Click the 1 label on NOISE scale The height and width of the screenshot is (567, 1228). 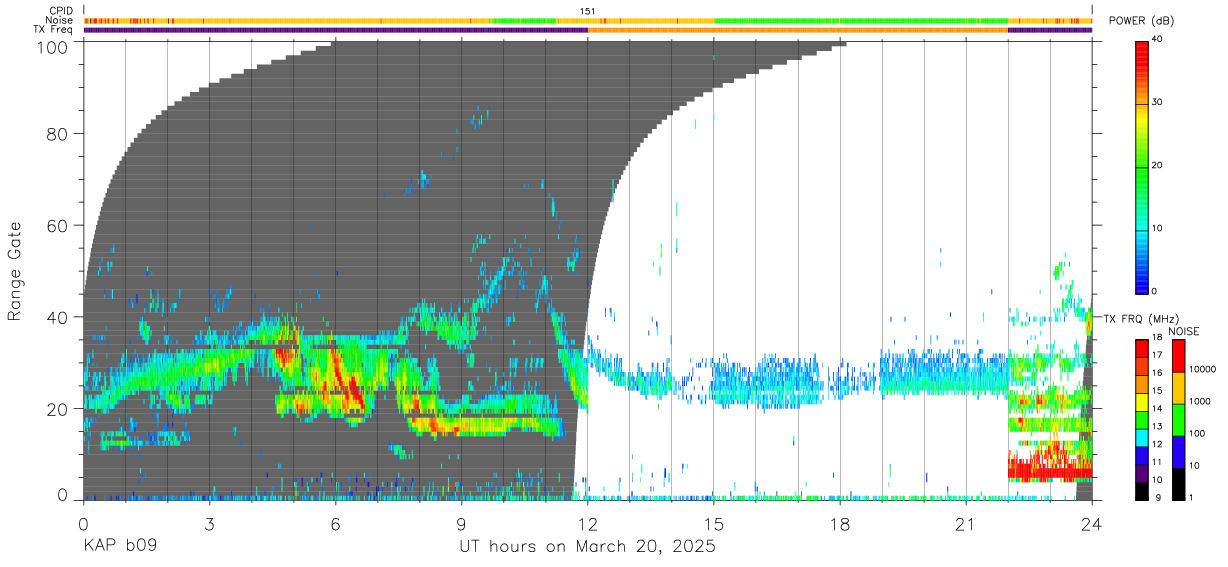tap(1190, 498)
